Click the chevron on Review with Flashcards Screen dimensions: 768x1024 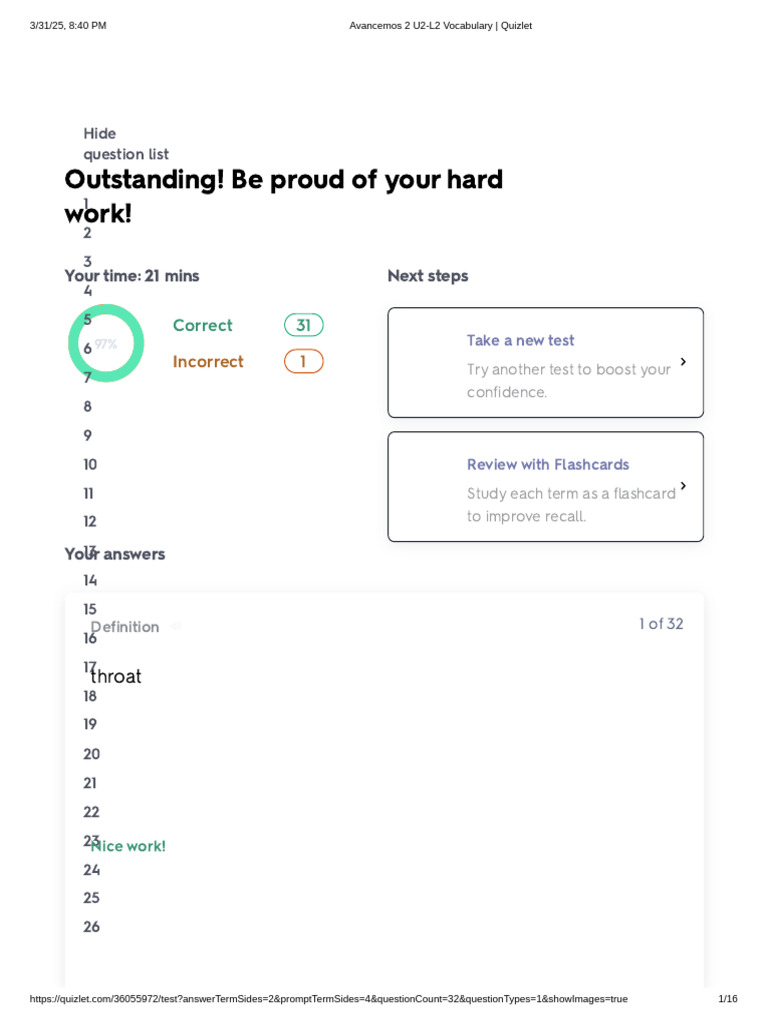tap(683, 486)
